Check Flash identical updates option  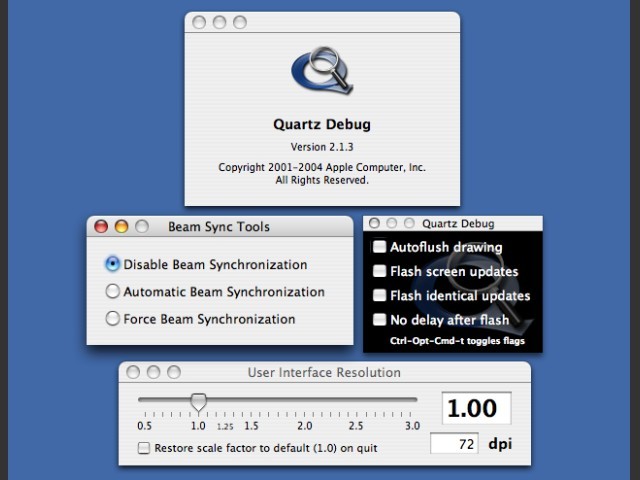(379, 295)
